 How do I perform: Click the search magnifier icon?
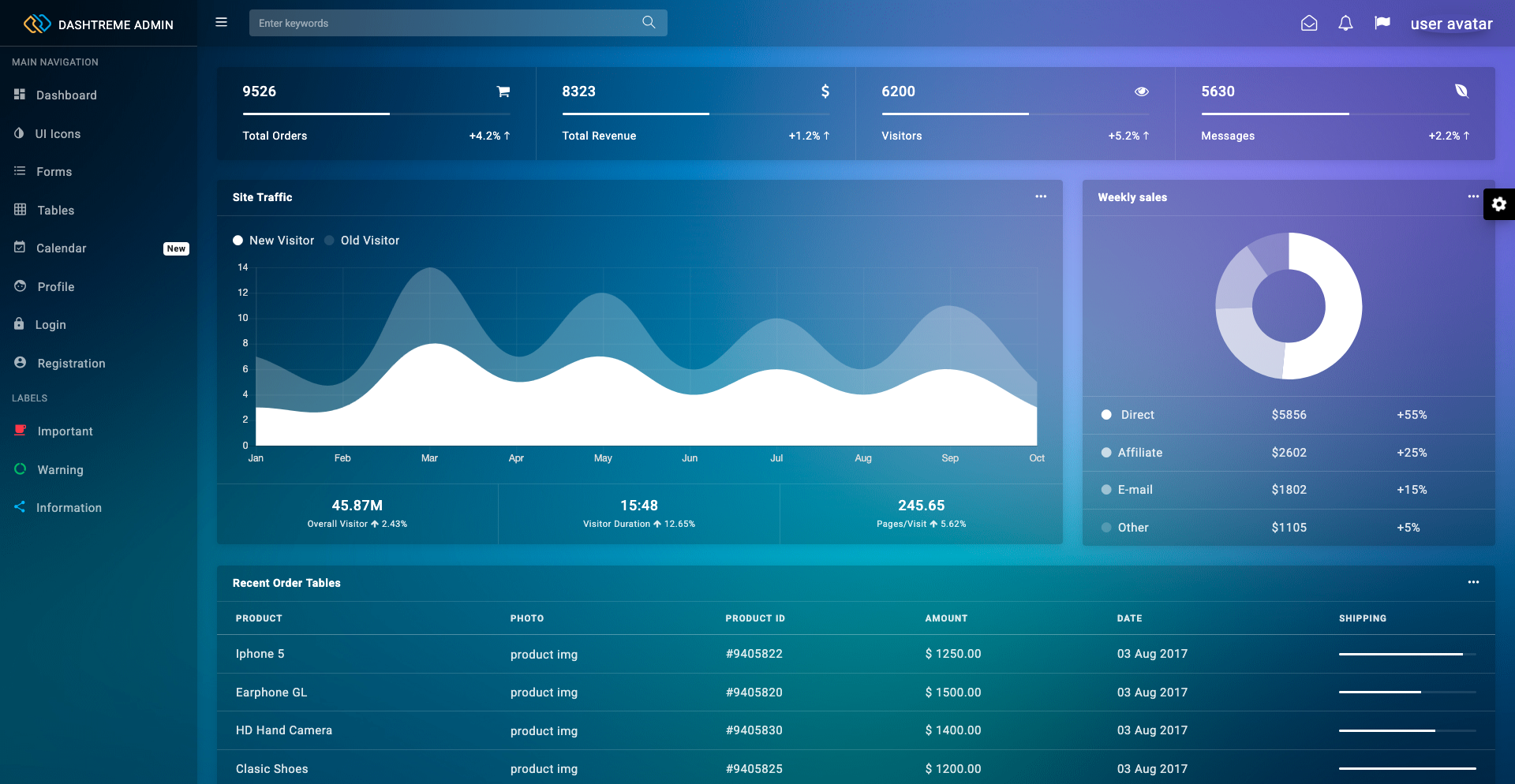coord(649,23)
